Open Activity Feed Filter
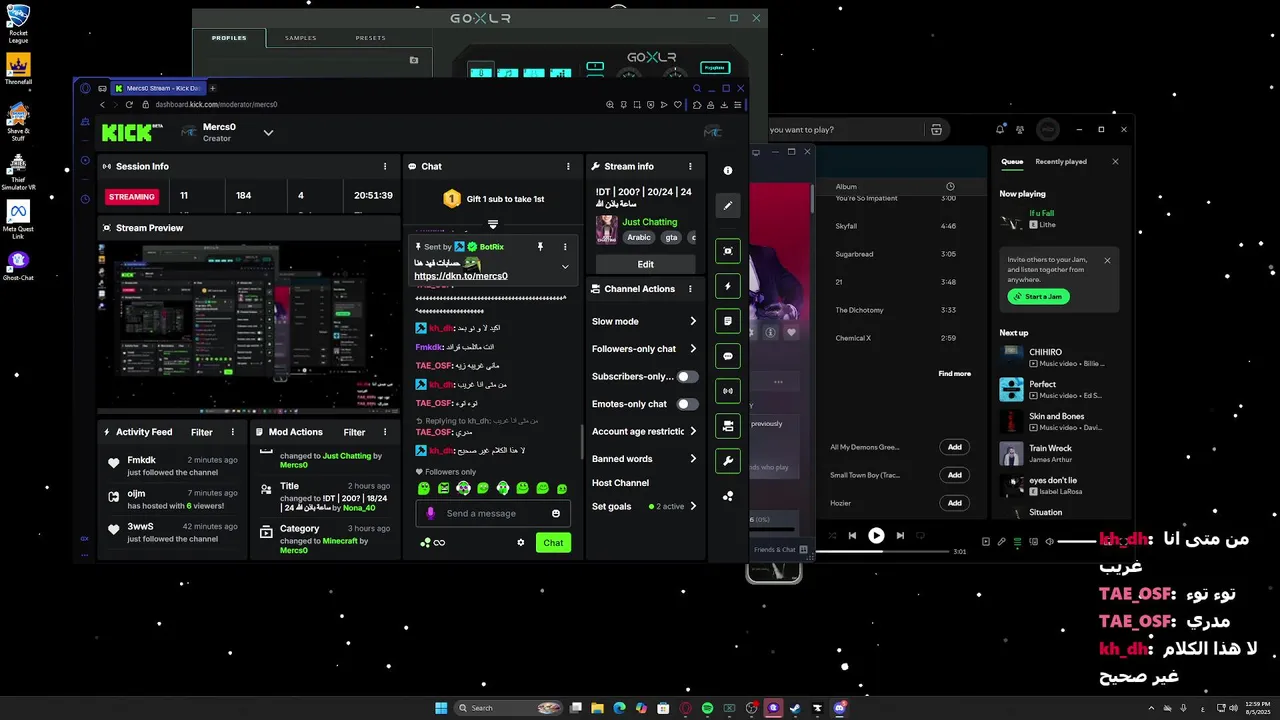 click(x=202, y=432)
